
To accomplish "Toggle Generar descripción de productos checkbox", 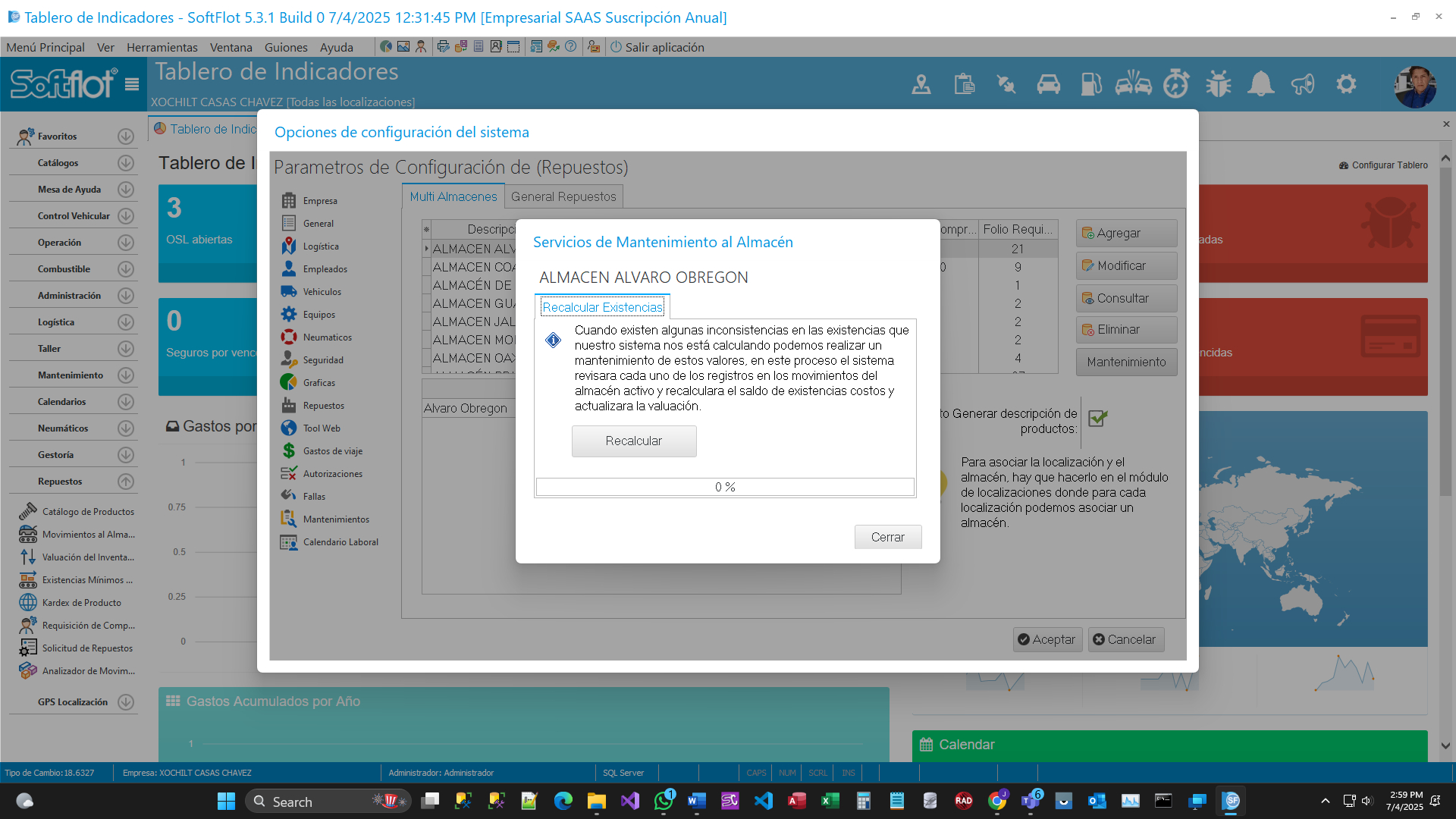I will [1097, 419].
